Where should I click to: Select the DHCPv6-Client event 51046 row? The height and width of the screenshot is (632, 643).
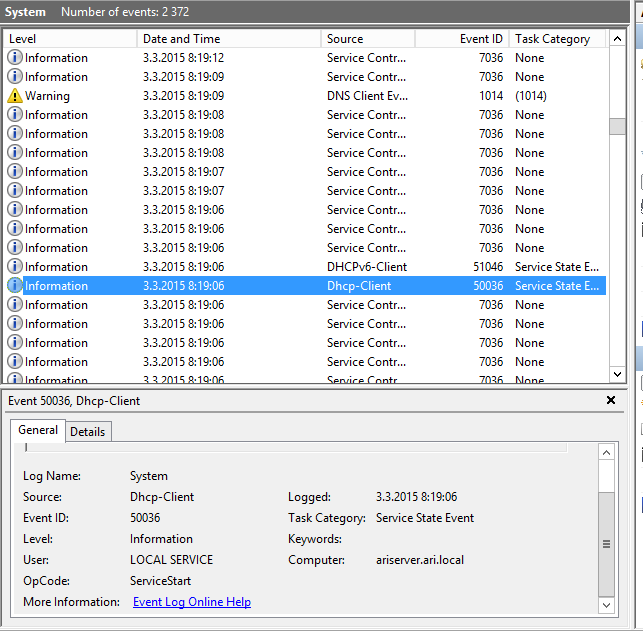(304, 267)
